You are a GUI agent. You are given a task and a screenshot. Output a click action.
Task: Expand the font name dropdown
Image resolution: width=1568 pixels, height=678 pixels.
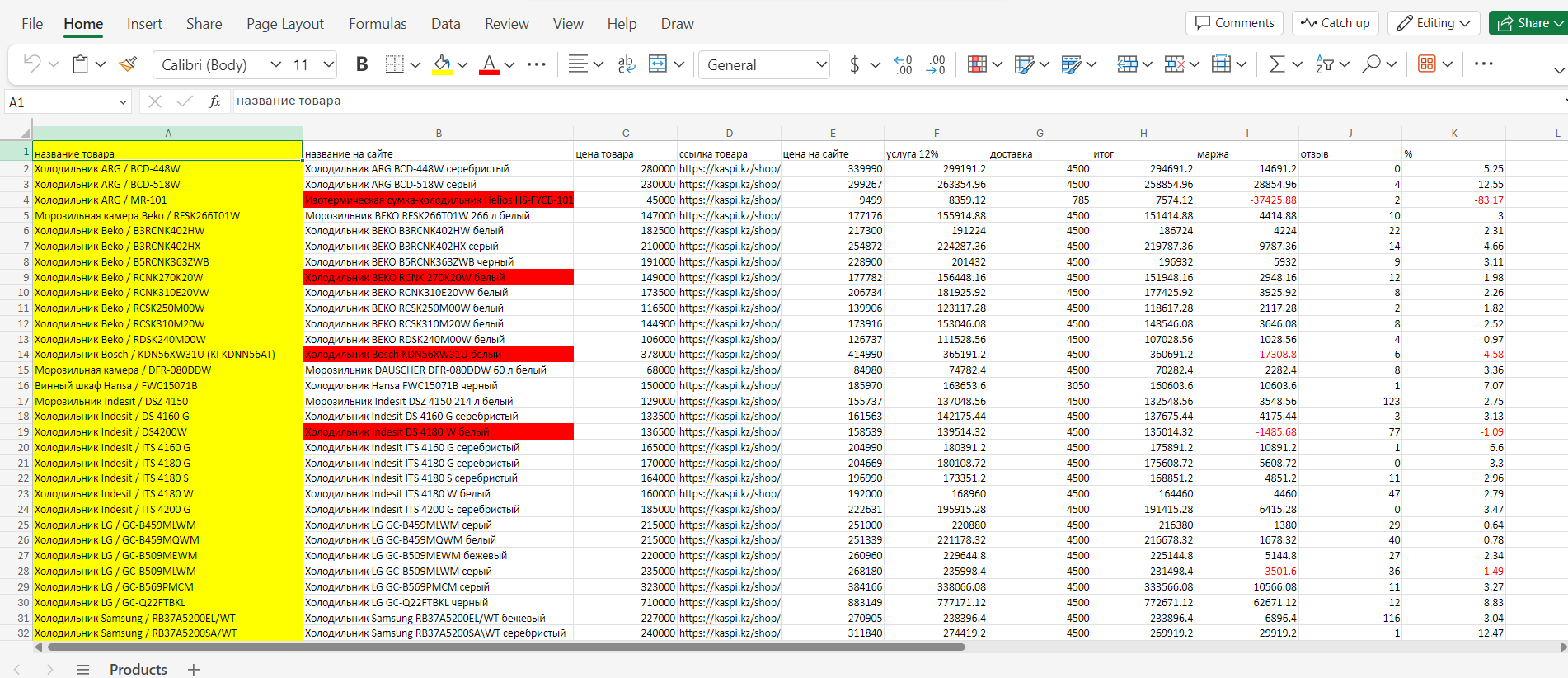coord(276,64)
